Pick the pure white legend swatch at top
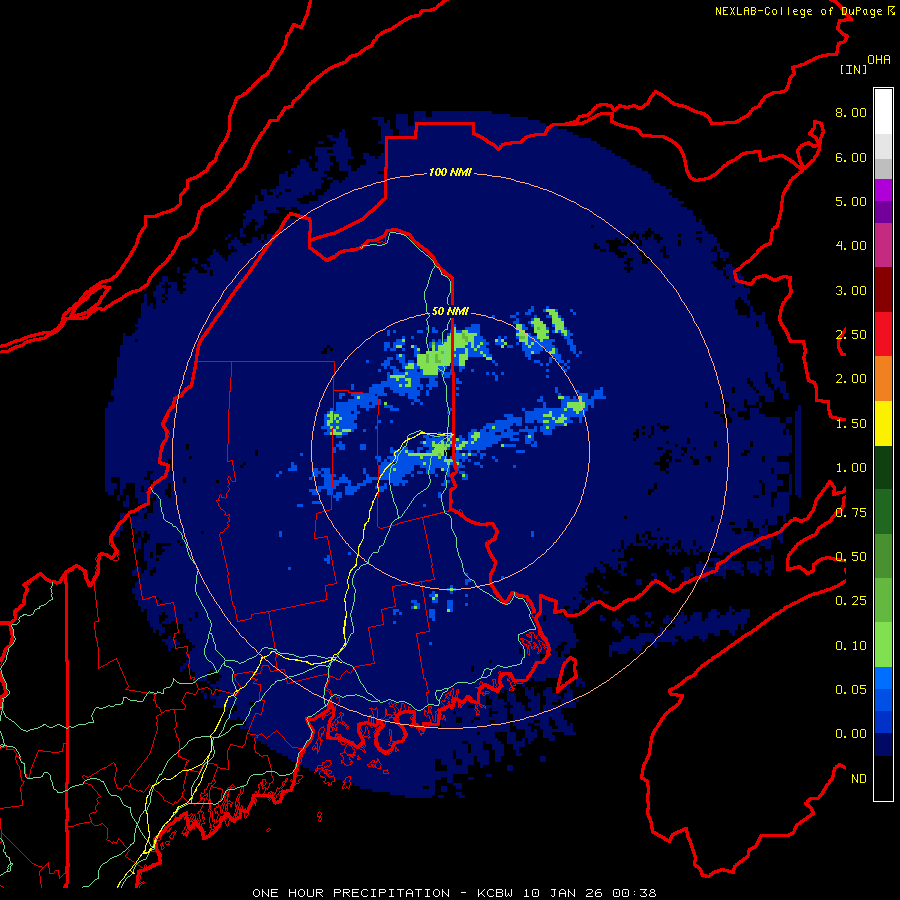The width and height of the screenshot is (900, 900). tap(883, 111)
